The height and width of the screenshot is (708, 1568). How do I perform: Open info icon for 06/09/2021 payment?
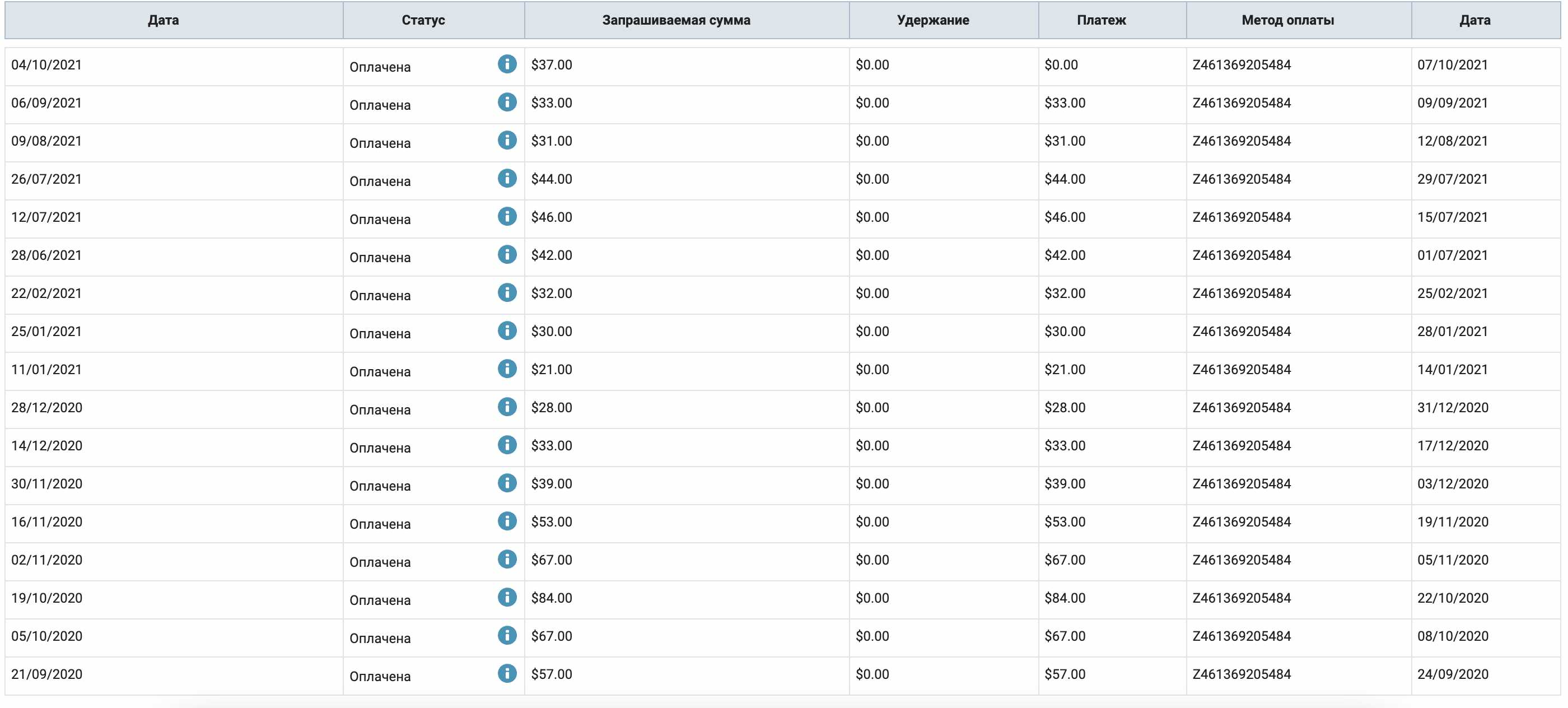coord(507,103)
